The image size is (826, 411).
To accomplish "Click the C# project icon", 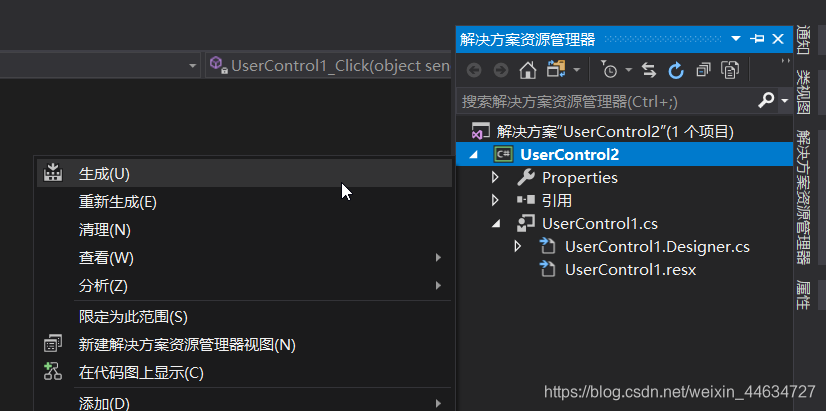I will click(x=503, y=154).
